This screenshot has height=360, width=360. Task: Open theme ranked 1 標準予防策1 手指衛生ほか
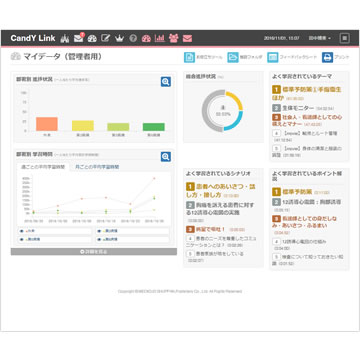click(307, 94)
